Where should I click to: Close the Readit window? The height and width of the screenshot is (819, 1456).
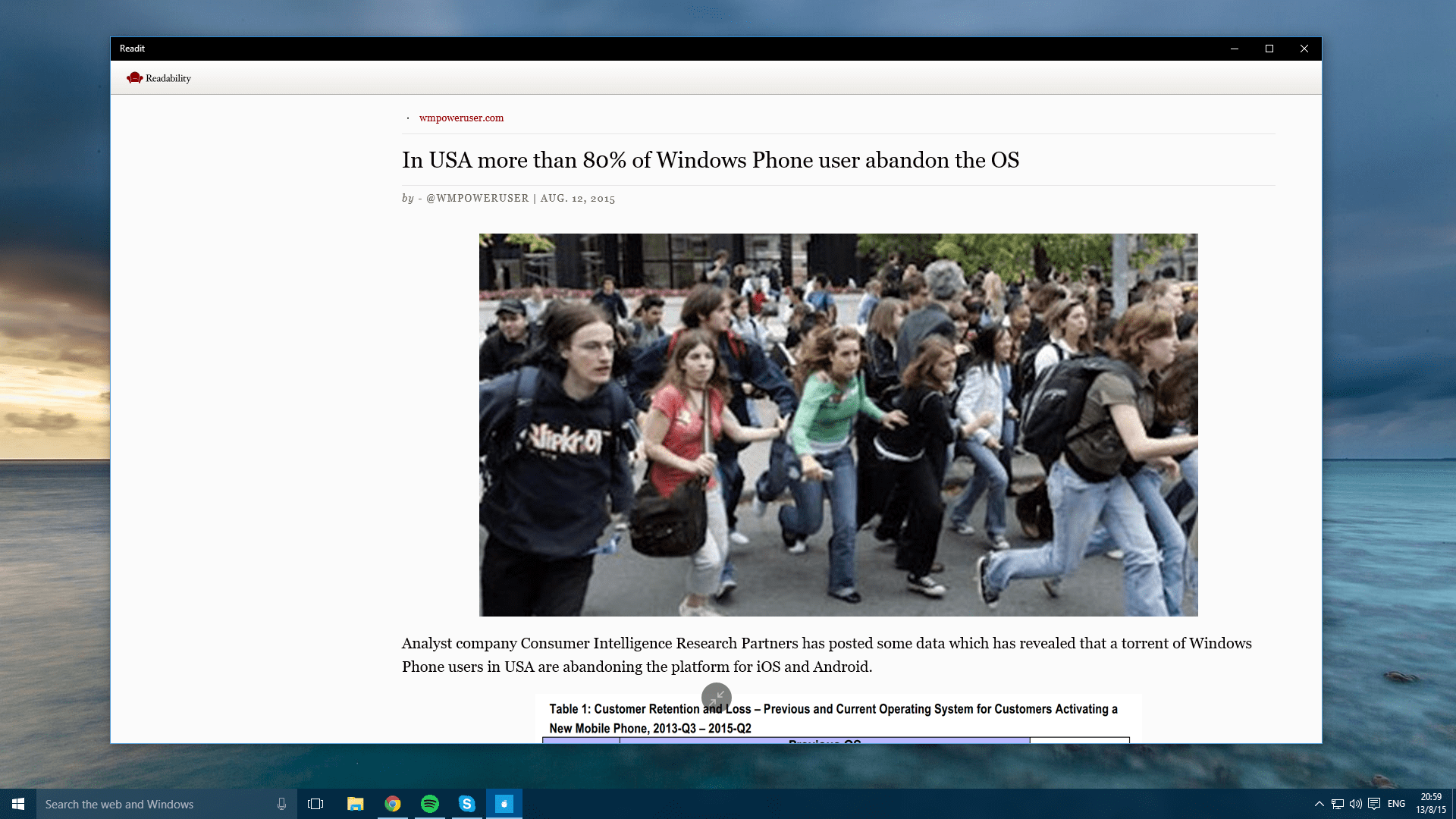pos(1304,49)
